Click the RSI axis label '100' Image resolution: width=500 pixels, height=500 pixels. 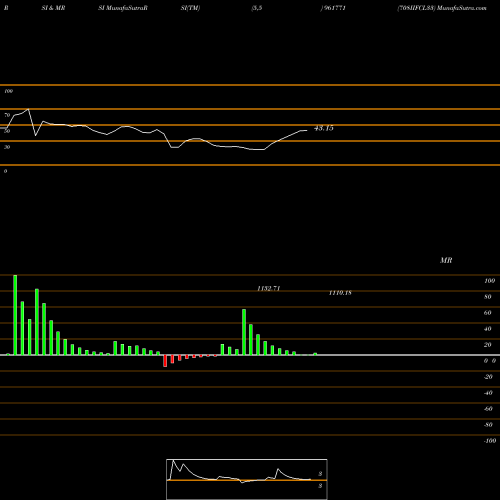tap(8, 91)
